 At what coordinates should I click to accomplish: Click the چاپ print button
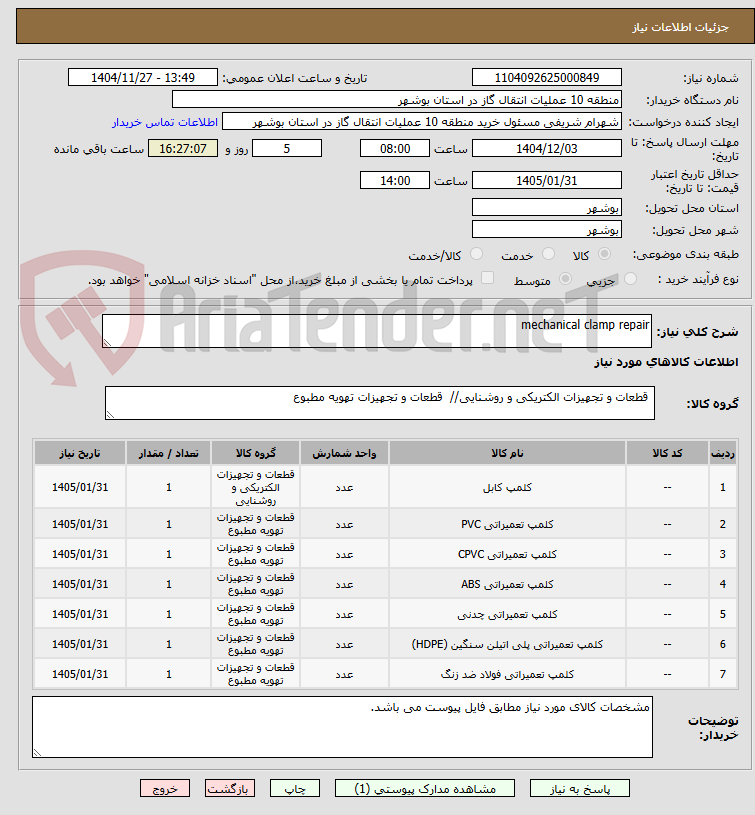(295, 788)
